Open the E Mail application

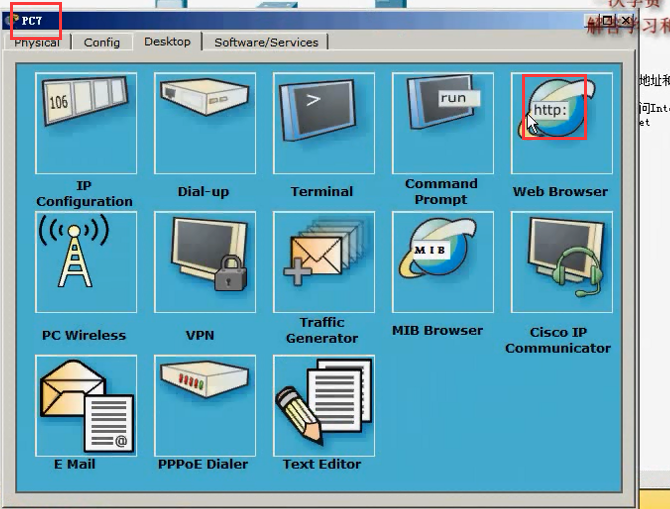pos(86,406)
